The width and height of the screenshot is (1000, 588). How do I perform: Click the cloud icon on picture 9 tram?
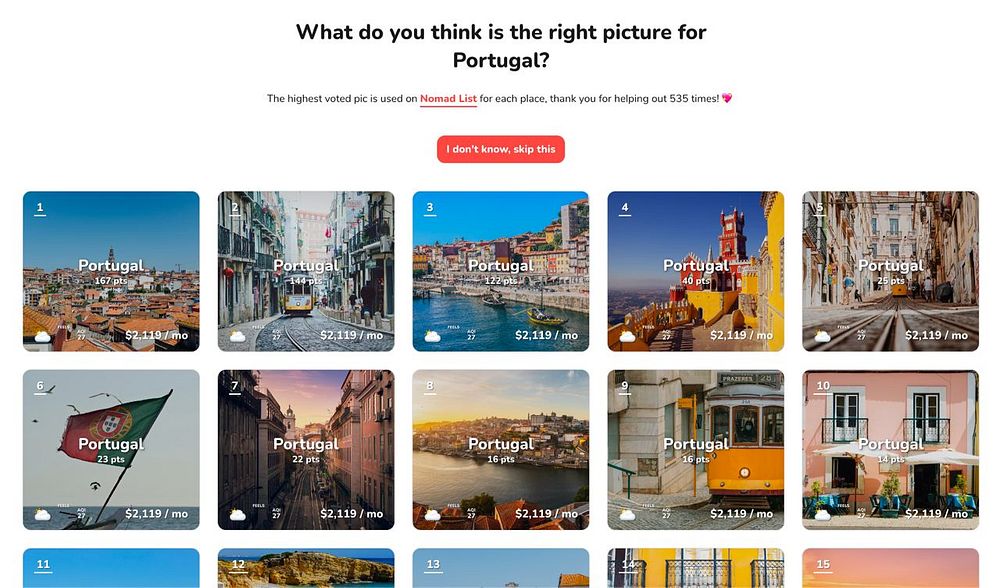pyautogui.click(x=628, y=515)
